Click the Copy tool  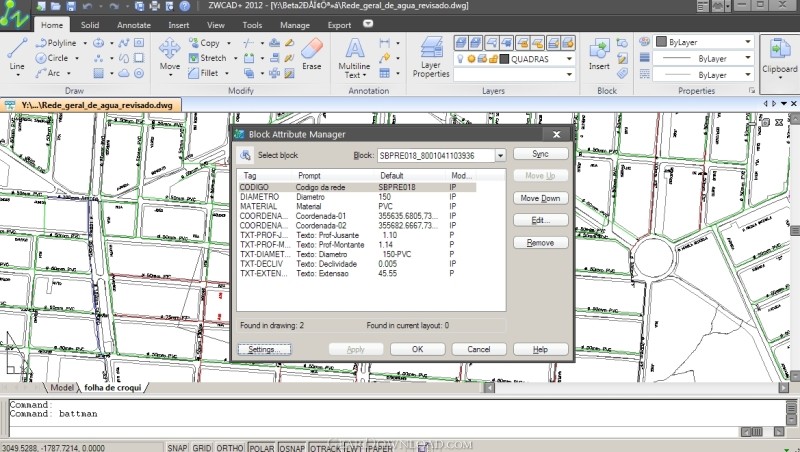tap(204, 43)
